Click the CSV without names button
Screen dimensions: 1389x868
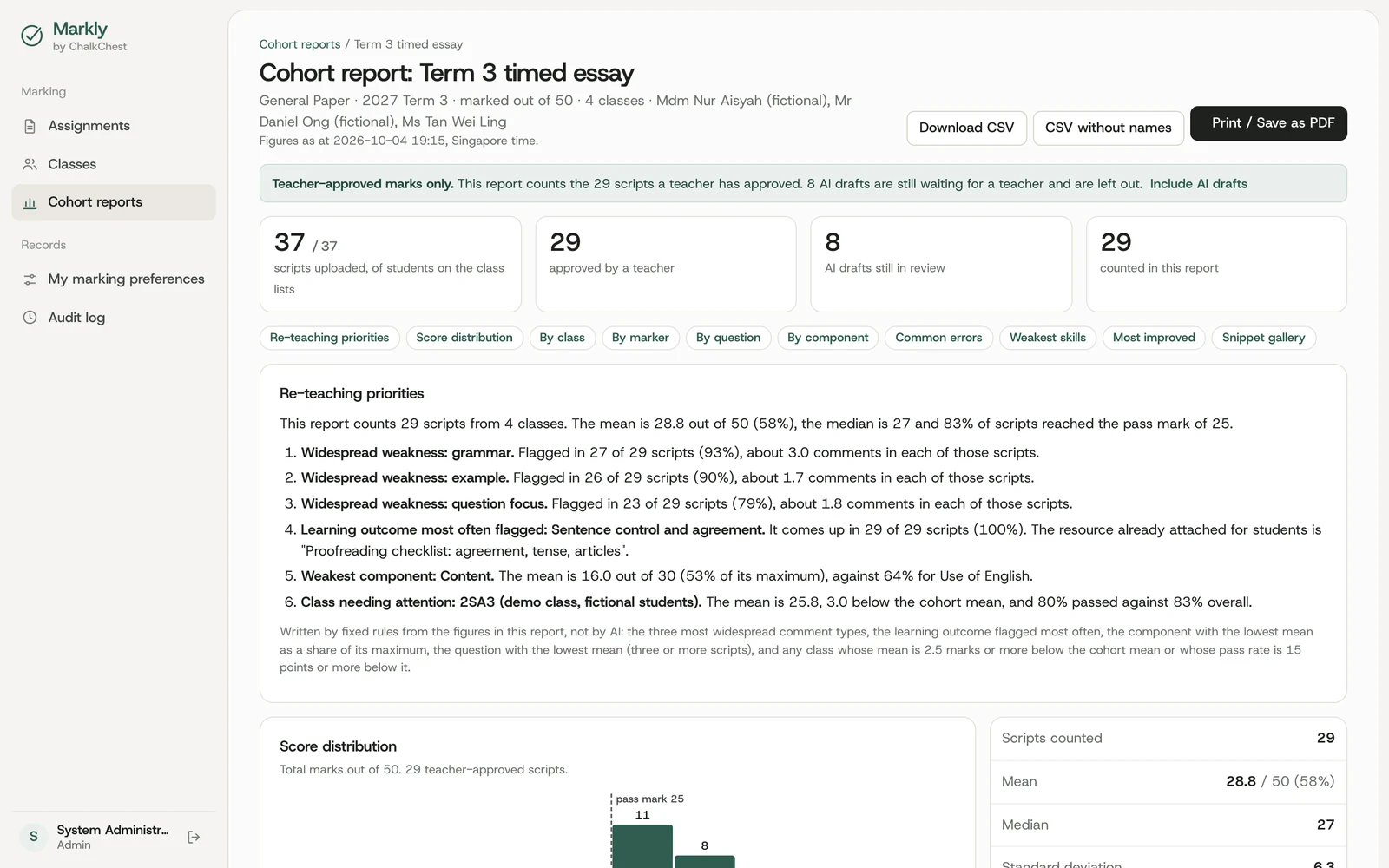point(1108,128)
